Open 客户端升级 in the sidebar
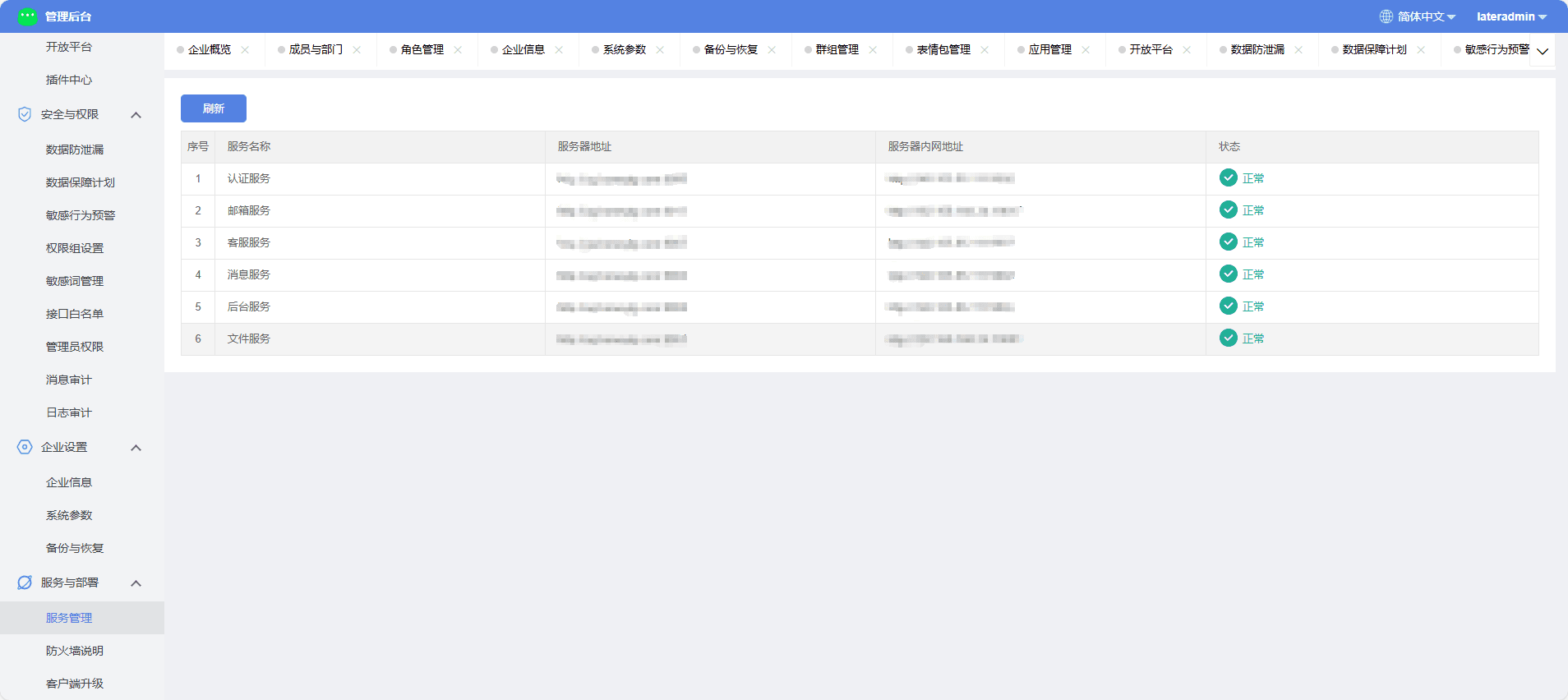This screenshot has height=700, width=1568. click(75, 684)
